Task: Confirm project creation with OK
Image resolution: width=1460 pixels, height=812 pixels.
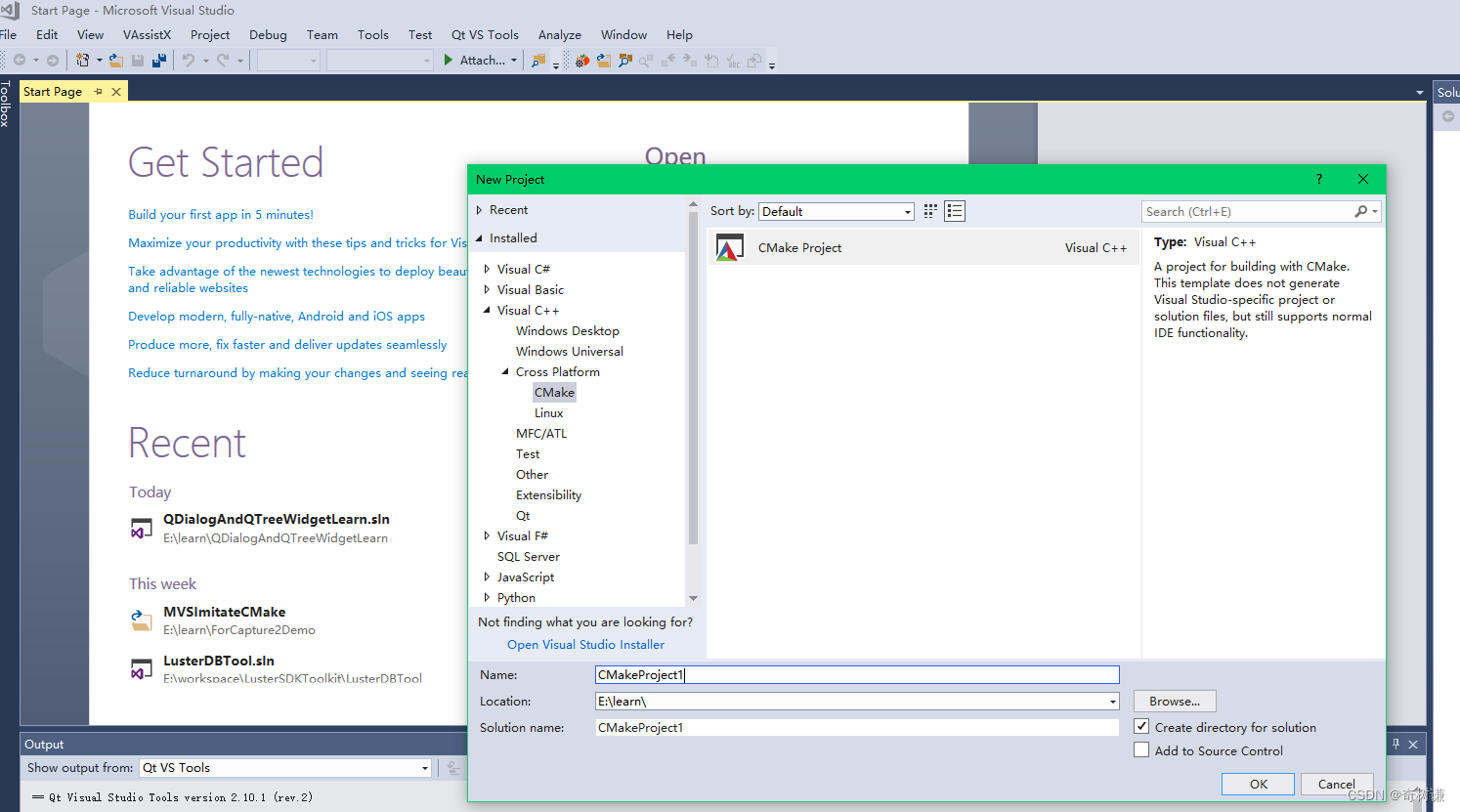Action: (x=1258, y=784)
